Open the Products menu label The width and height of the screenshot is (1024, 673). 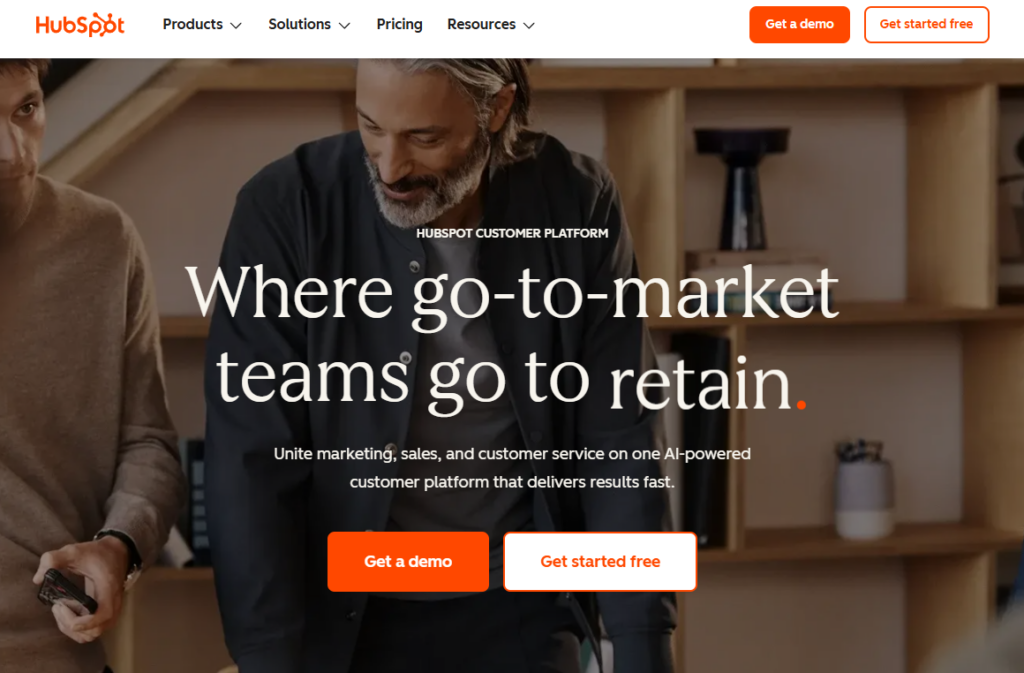pos(193,24)
